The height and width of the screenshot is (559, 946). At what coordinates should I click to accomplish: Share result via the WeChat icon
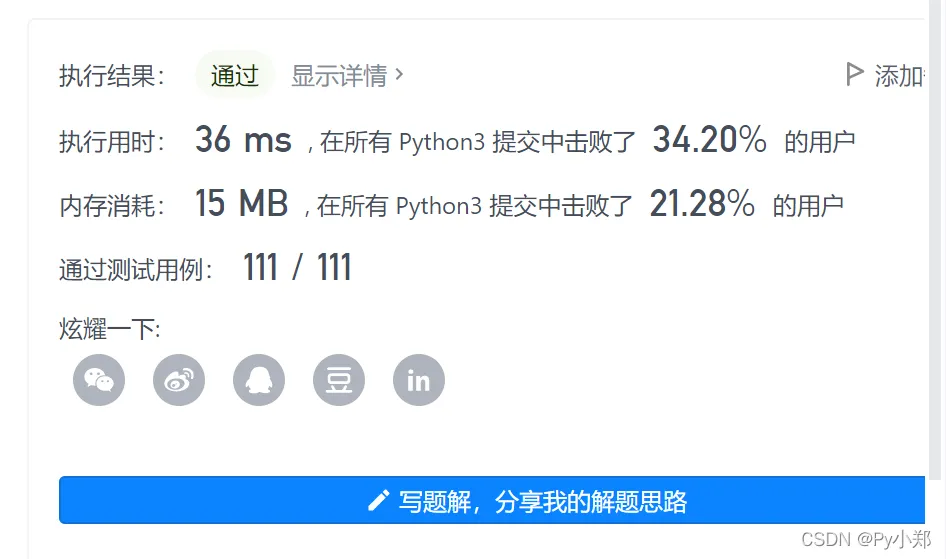coord(99,380)
